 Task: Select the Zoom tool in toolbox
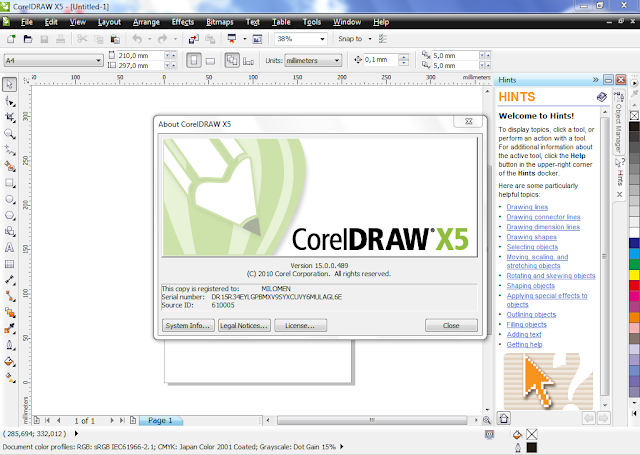tap(10, 134)
